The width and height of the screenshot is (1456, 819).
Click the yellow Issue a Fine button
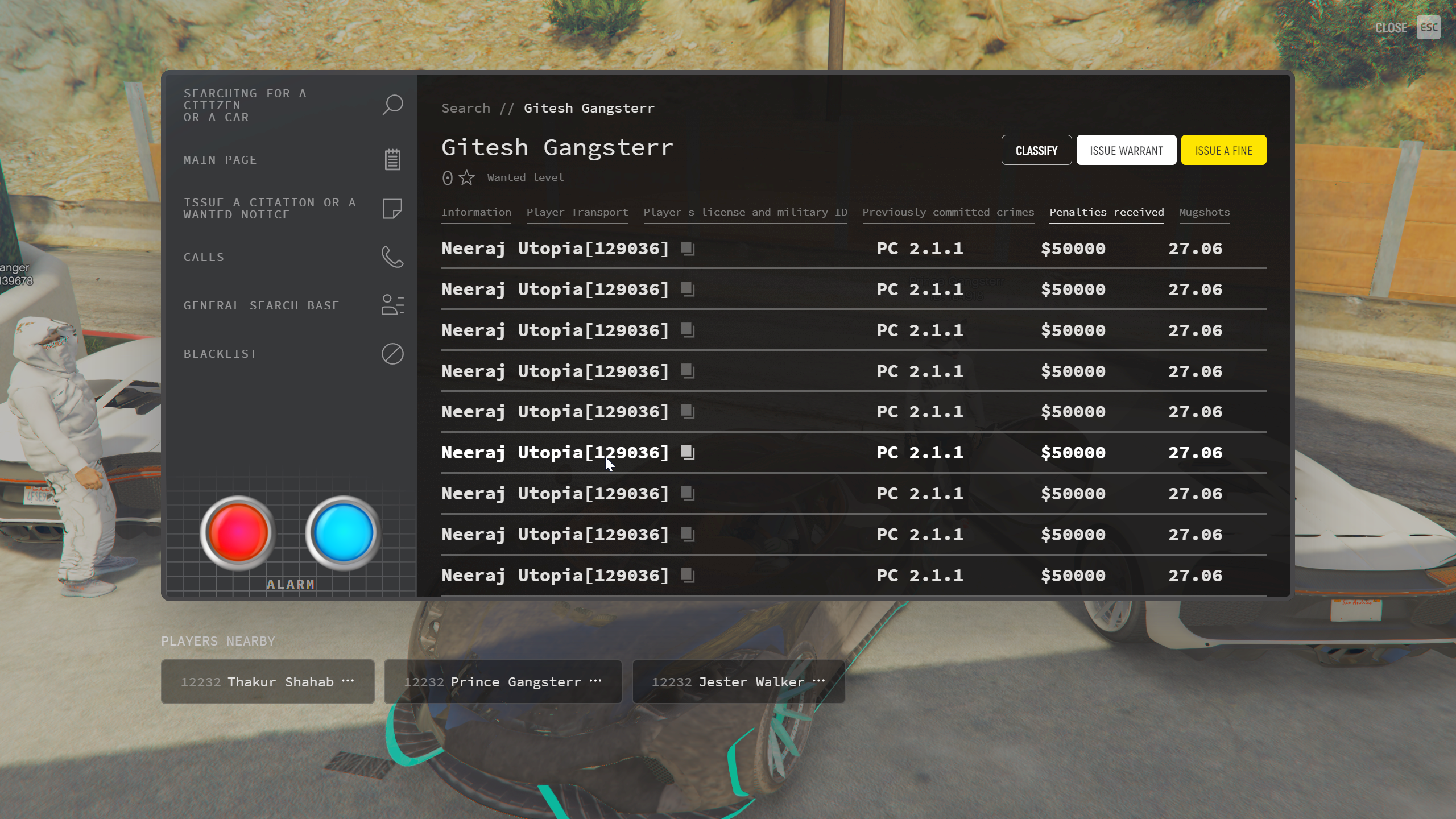click(x=1223, y=150)
